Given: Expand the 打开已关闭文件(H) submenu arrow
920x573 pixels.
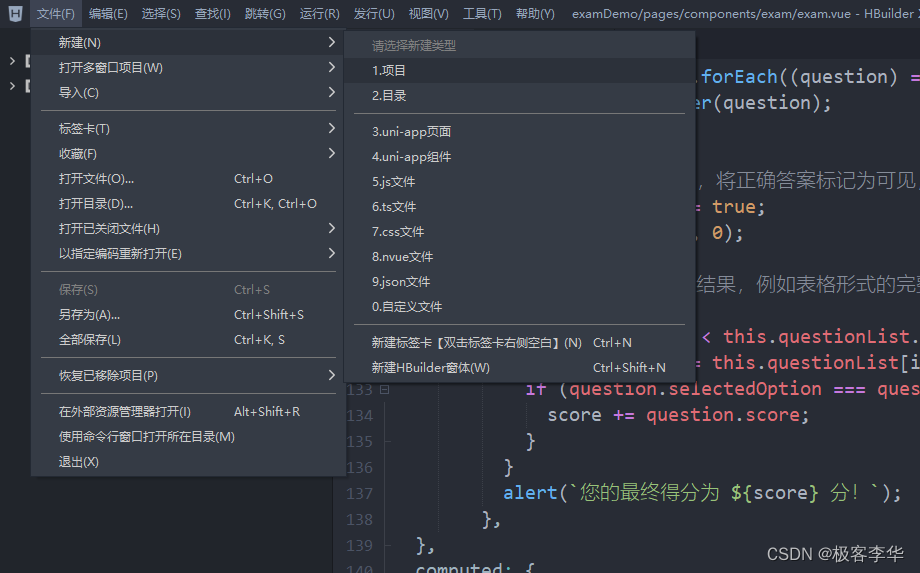Looking at the screenshot, I should [x=332, y=228].
